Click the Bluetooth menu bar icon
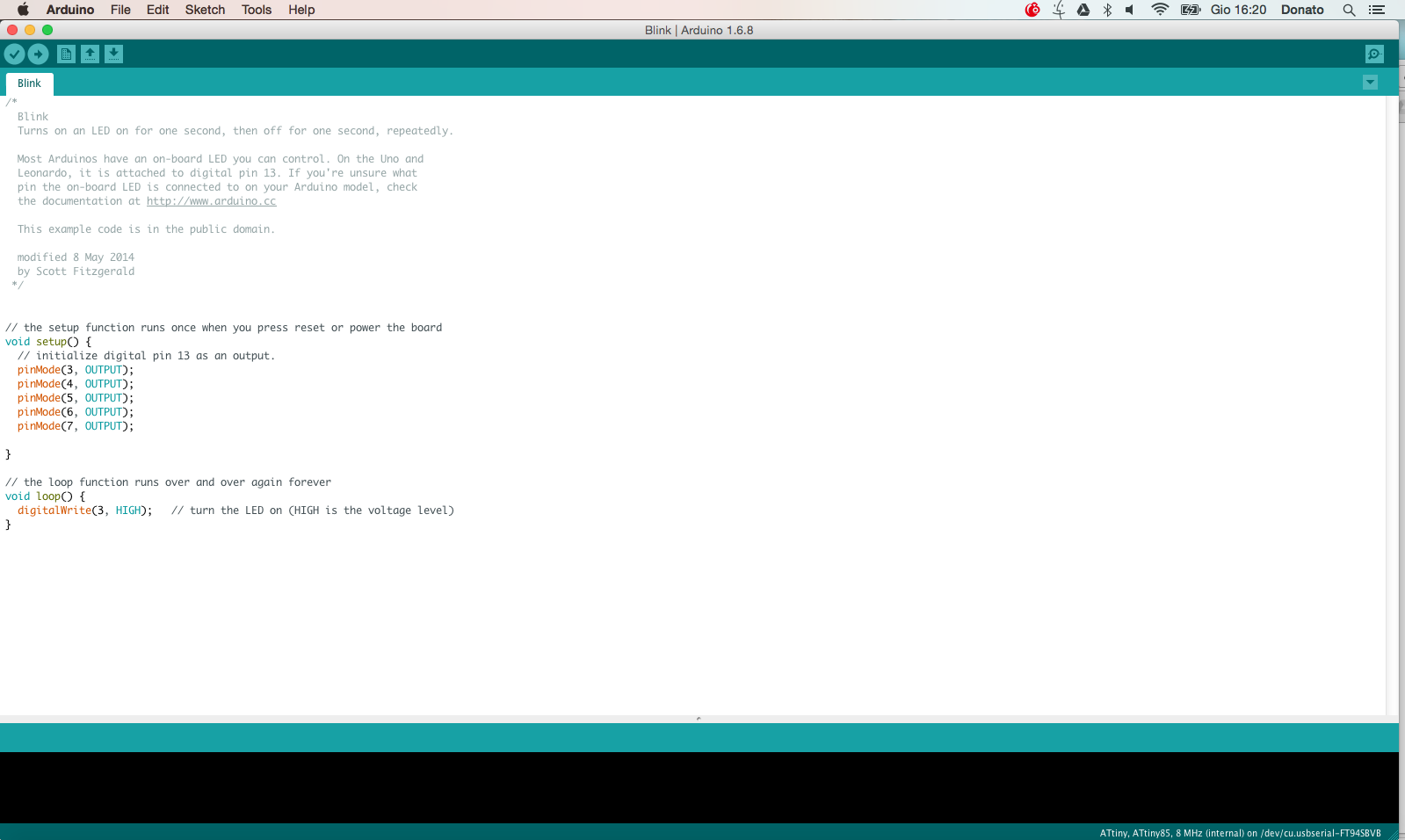The height and width of the screenshot is (840, 1405). point(1107,10)
